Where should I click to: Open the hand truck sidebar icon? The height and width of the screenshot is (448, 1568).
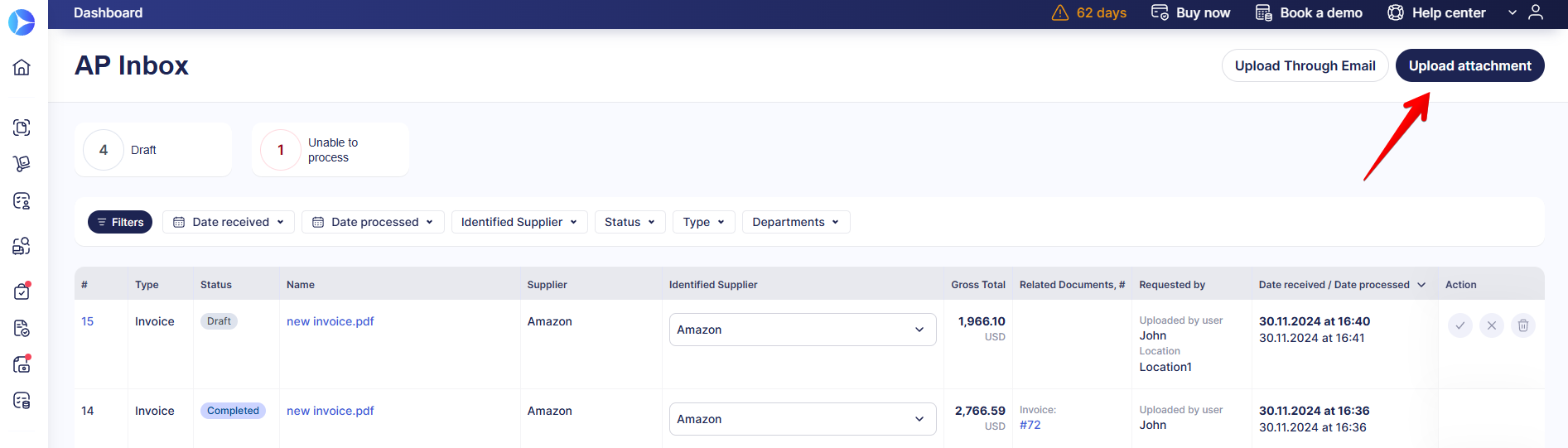pos(22,164)
